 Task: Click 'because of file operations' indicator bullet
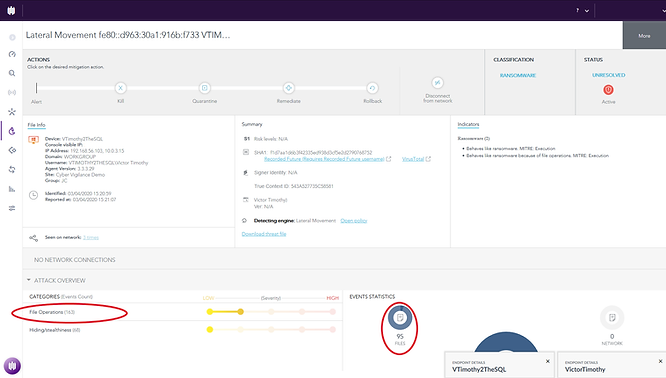click(x=537, y=156)
